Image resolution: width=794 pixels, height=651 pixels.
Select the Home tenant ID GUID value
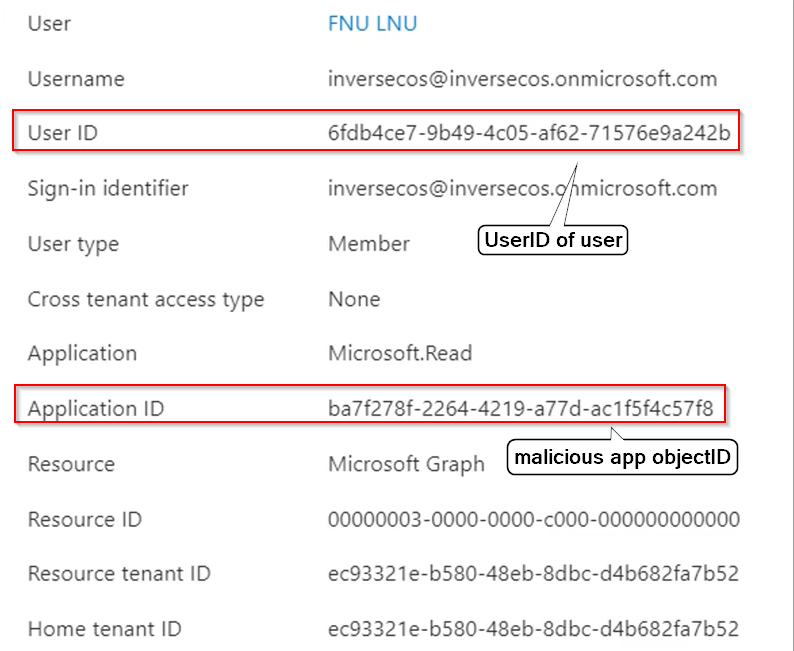(x=533, y=629)
